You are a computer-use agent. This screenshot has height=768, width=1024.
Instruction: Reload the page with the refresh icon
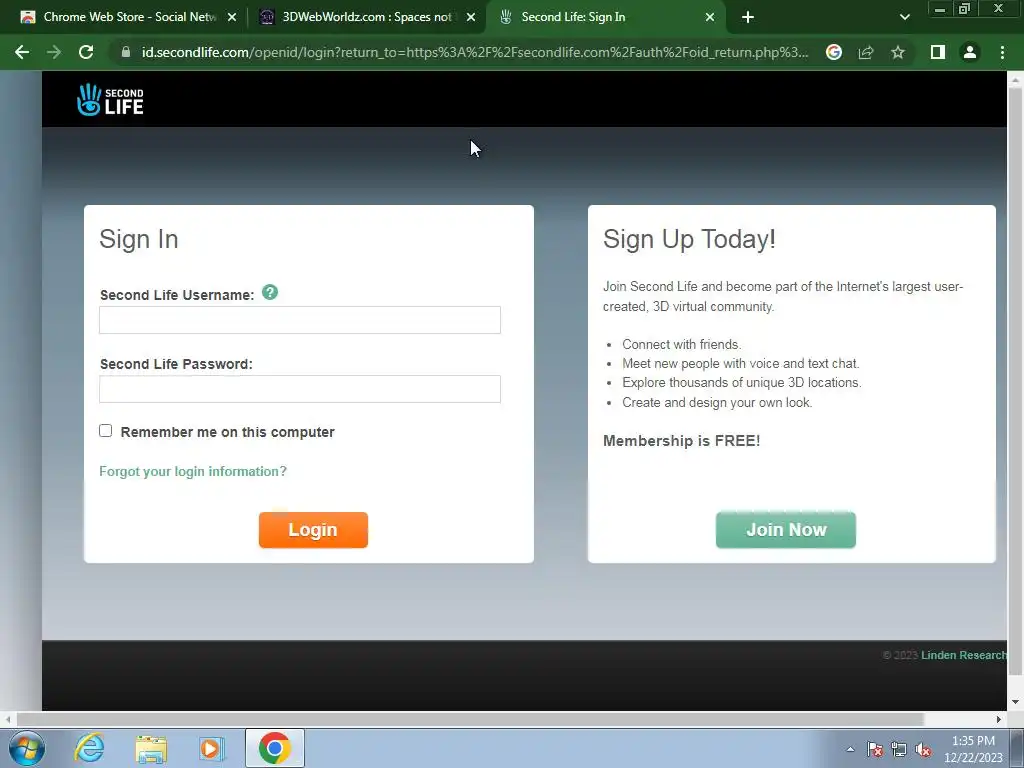86,52
